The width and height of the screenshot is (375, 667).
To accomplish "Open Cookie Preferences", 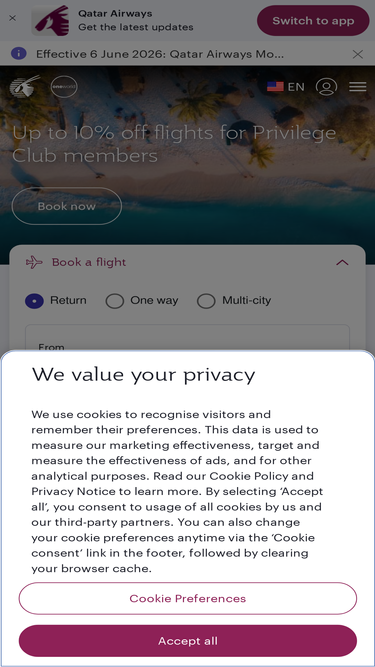I will 188,598.
